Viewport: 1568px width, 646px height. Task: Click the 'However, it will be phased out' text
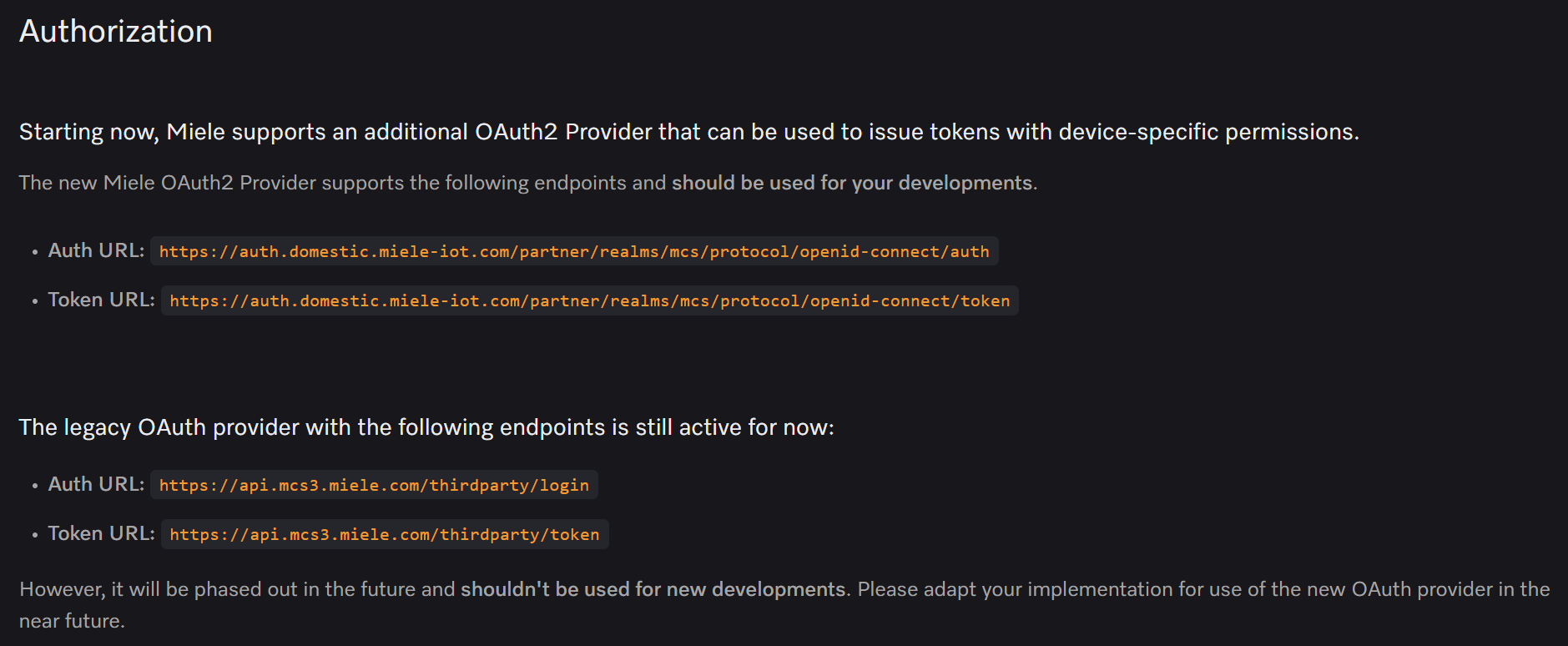coord(237,589)
